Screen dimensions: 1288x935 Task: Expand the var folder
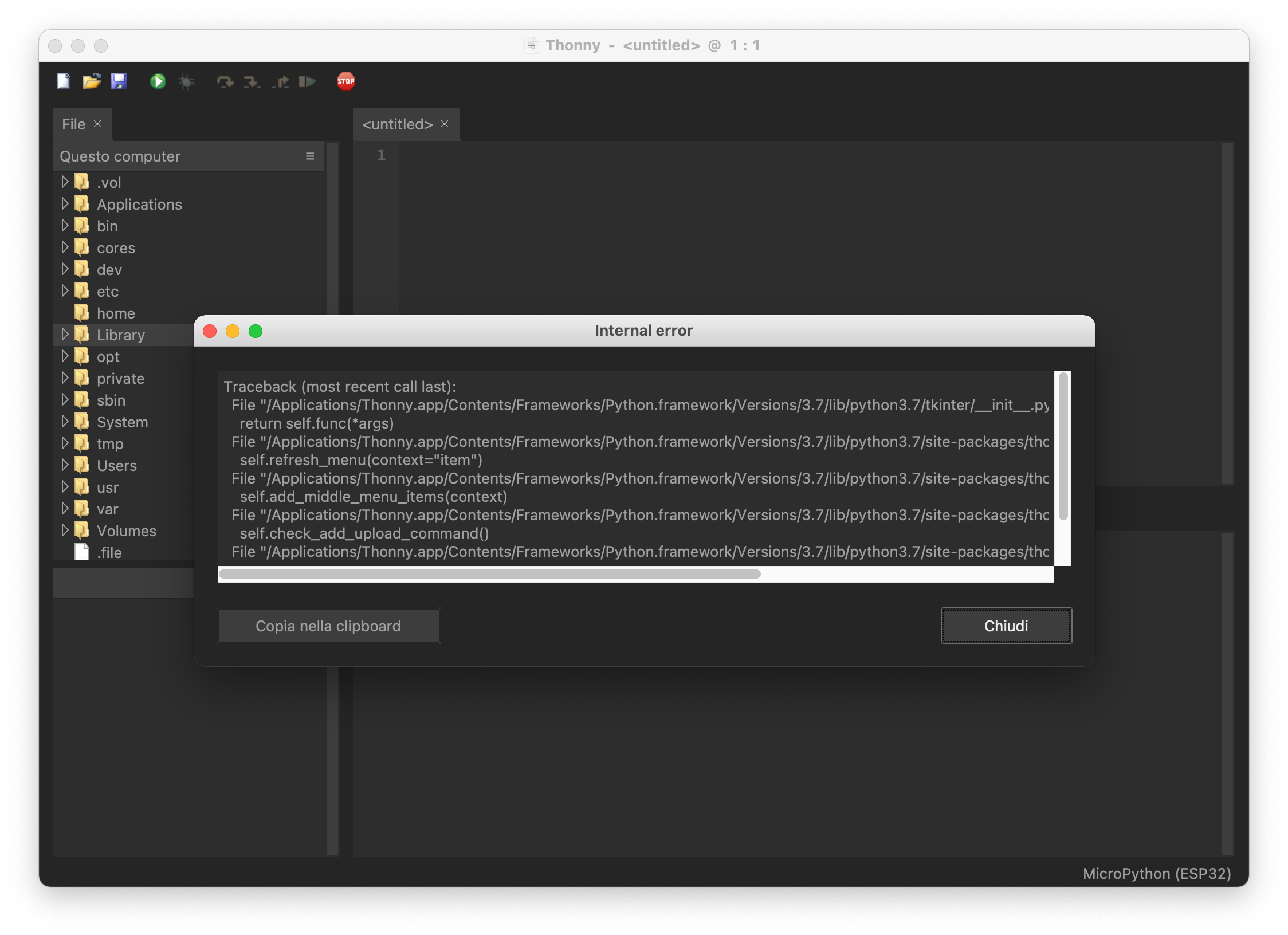[65, 509]
